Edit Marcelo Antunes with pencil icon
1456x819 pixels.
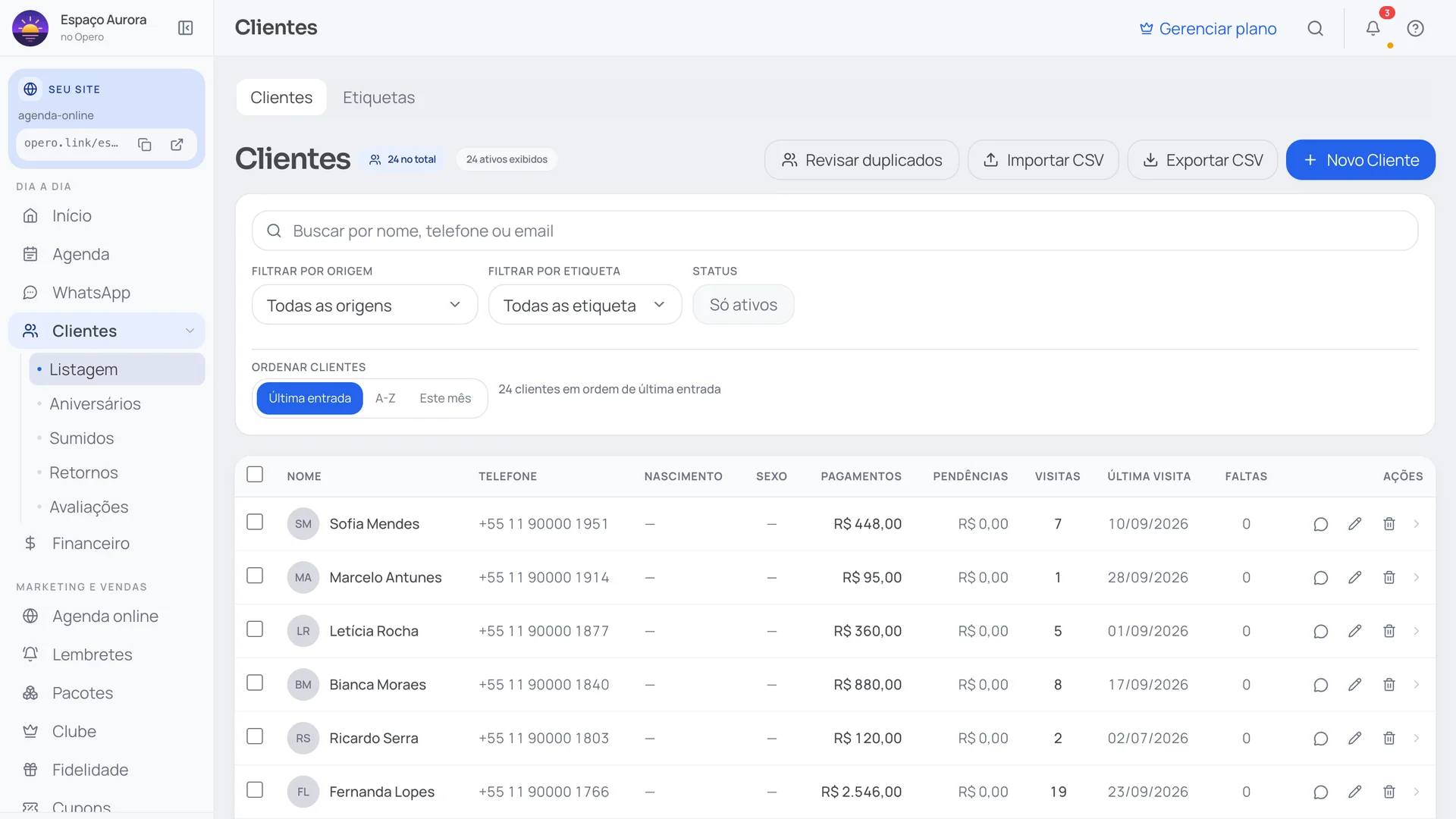[1354, 578]
